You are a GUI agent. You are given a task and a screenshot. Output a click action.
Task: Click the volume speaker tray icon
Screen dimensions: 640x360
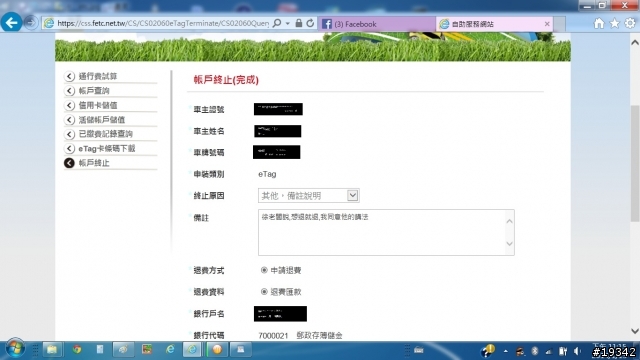[577, 351]
